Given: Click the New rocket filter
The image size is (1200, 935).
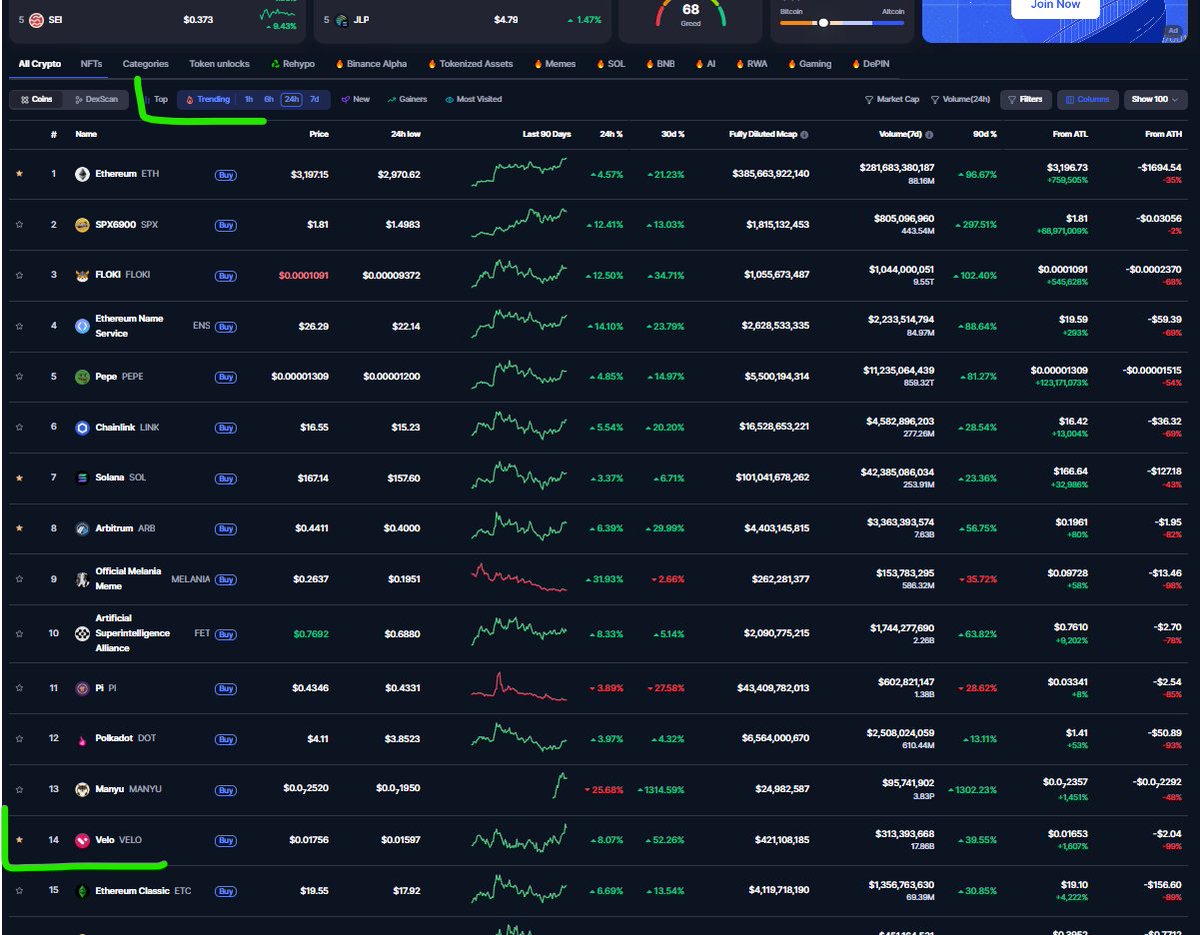Looking at the screenshot, I should click(355, 99).
